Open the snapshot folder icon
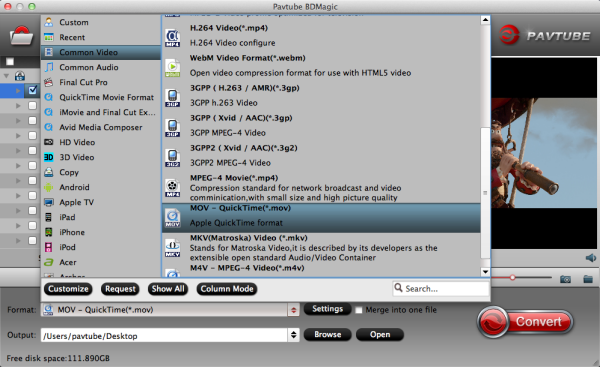This screenshot has height=367, width=600. point(588,279)
